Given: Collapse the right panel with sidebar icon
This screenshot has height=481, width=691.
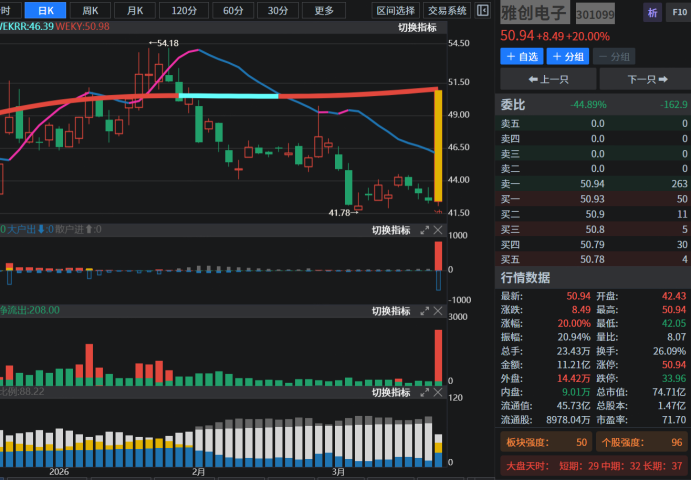Looking at the screenshot, I should point(484,11).
